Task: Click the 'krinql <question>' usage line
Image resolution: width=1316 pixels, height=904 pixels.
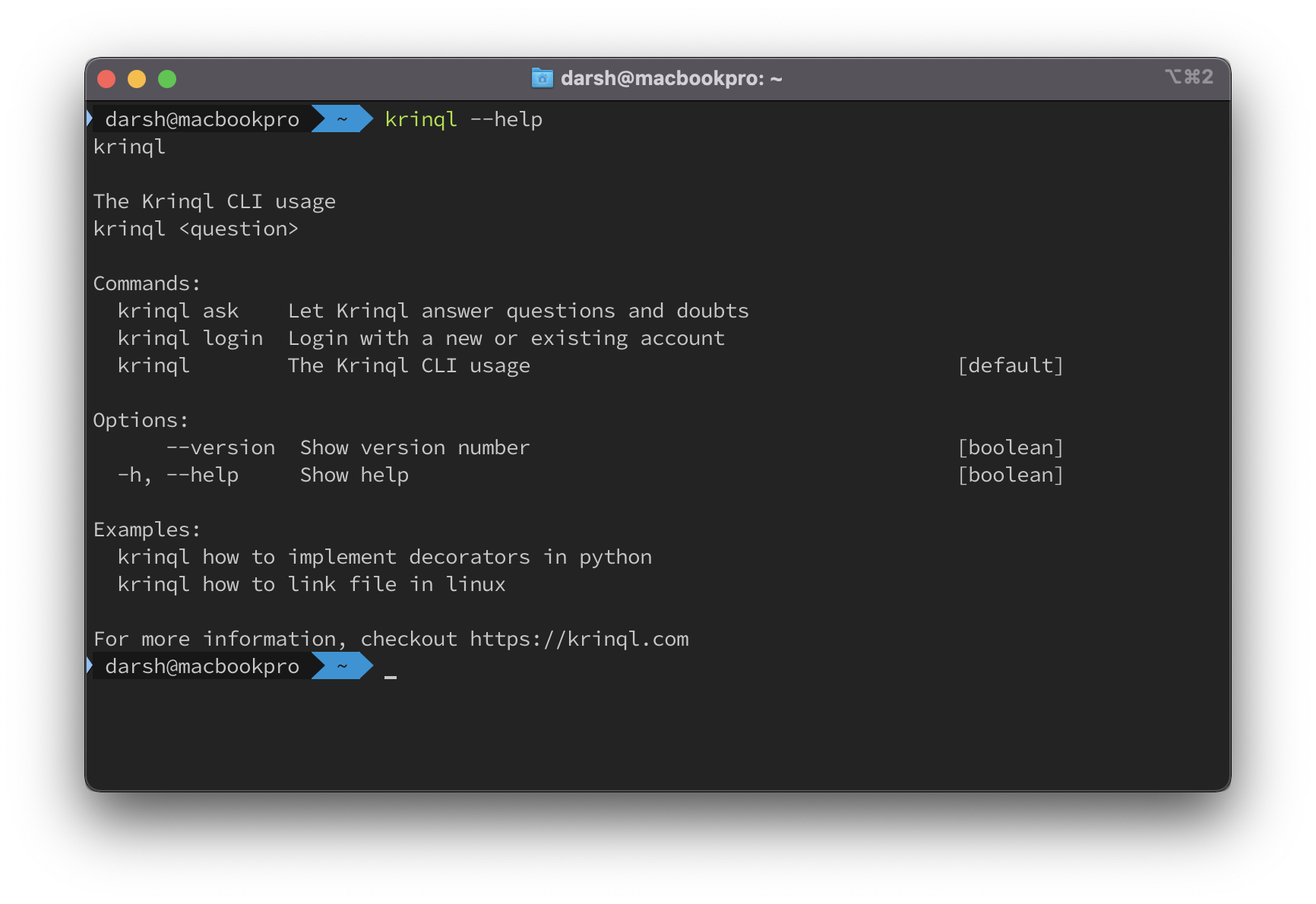Action: click(x=196, y=229)
